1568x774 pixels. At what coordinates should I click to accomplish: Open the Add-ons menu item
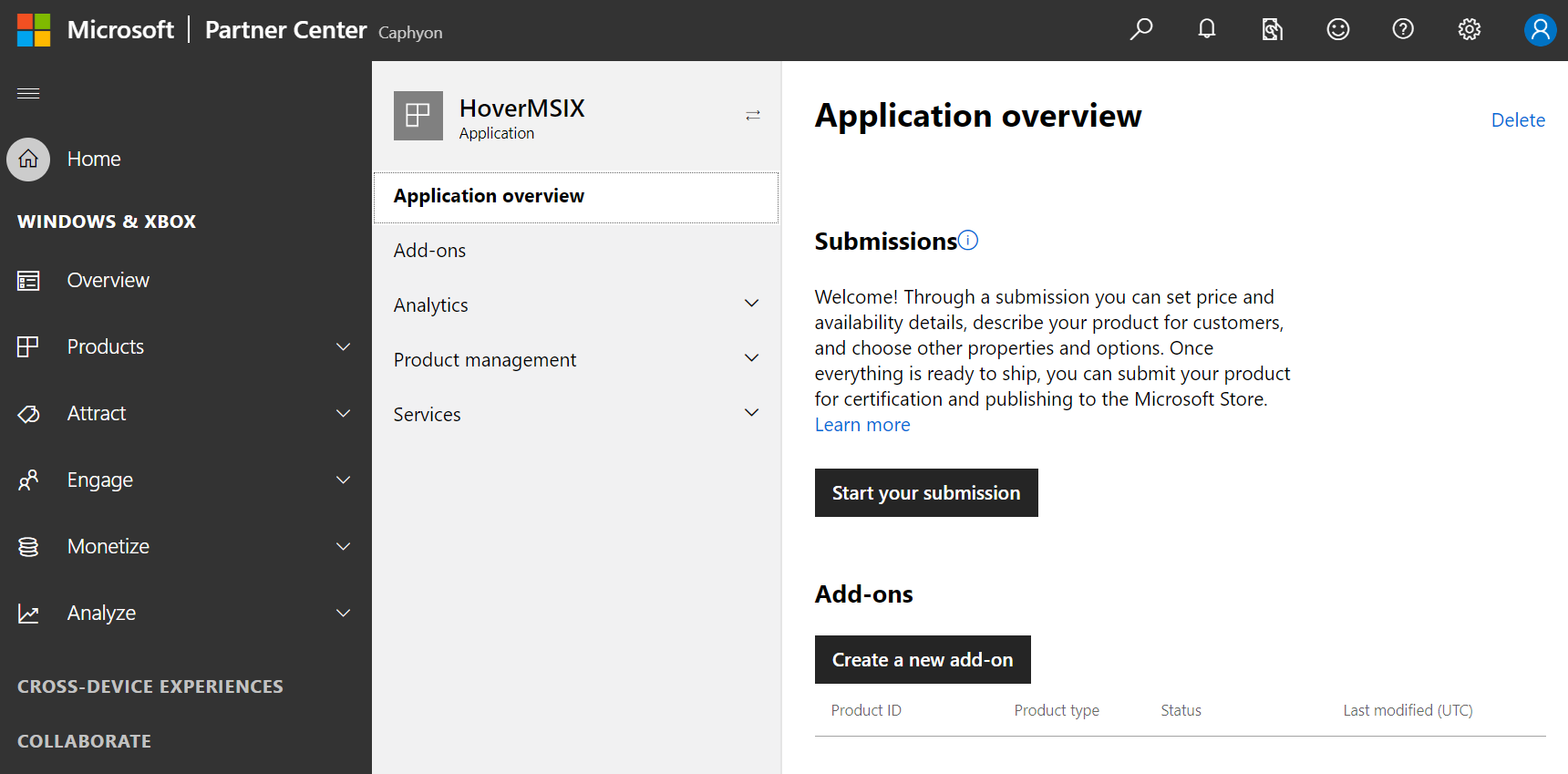429,251
